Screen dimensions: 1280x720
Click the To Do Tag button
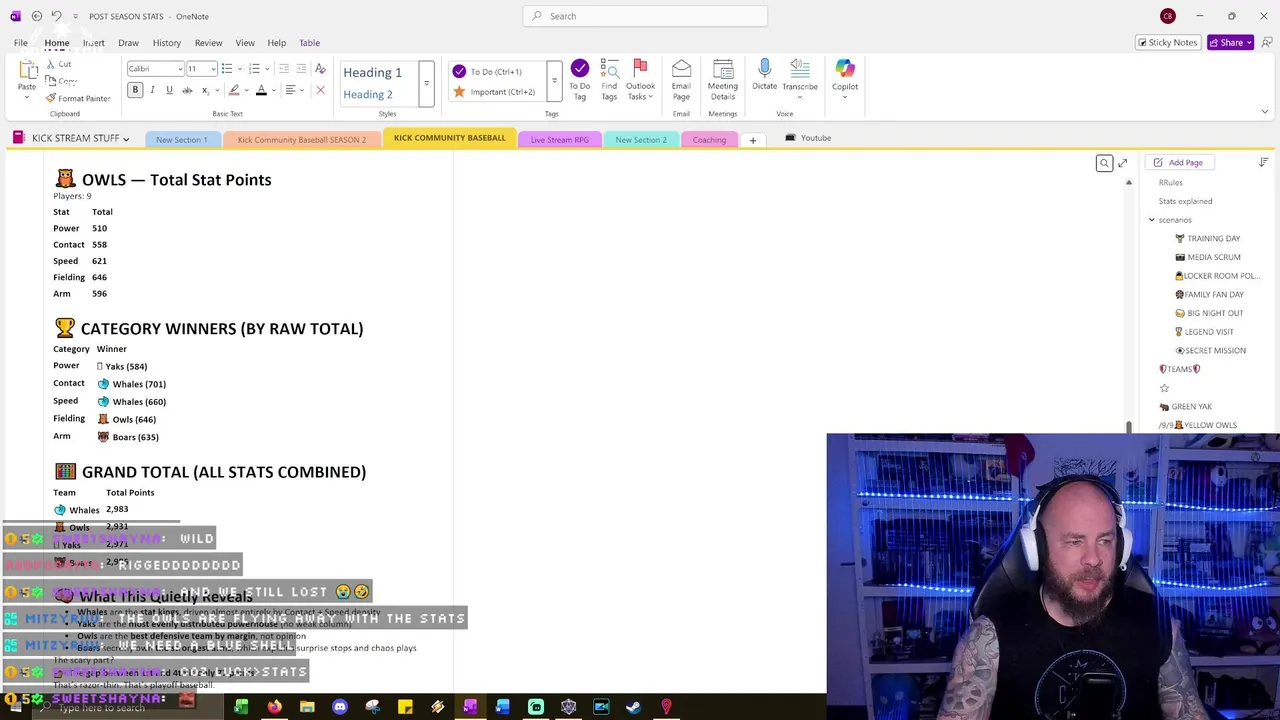pos(580,80)
